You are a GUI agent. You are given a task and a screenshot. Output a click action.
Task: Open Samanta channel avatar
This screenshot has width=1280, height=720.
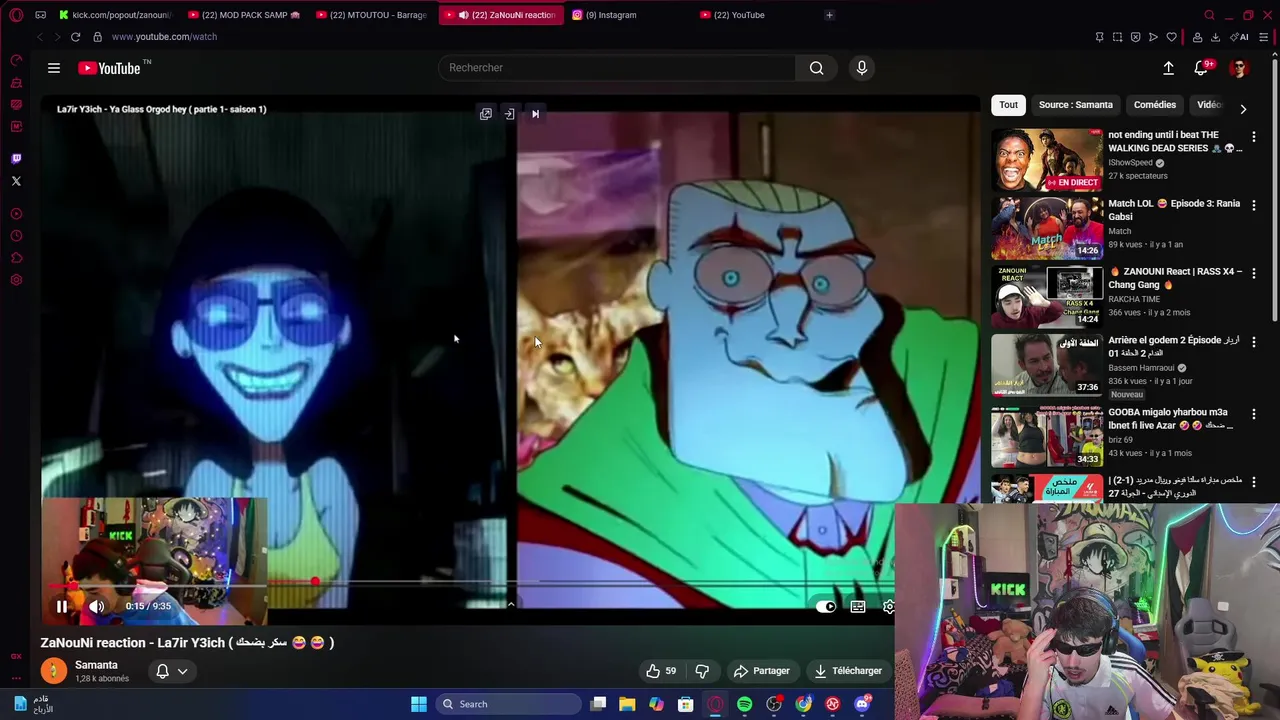(x=54, y=671)
